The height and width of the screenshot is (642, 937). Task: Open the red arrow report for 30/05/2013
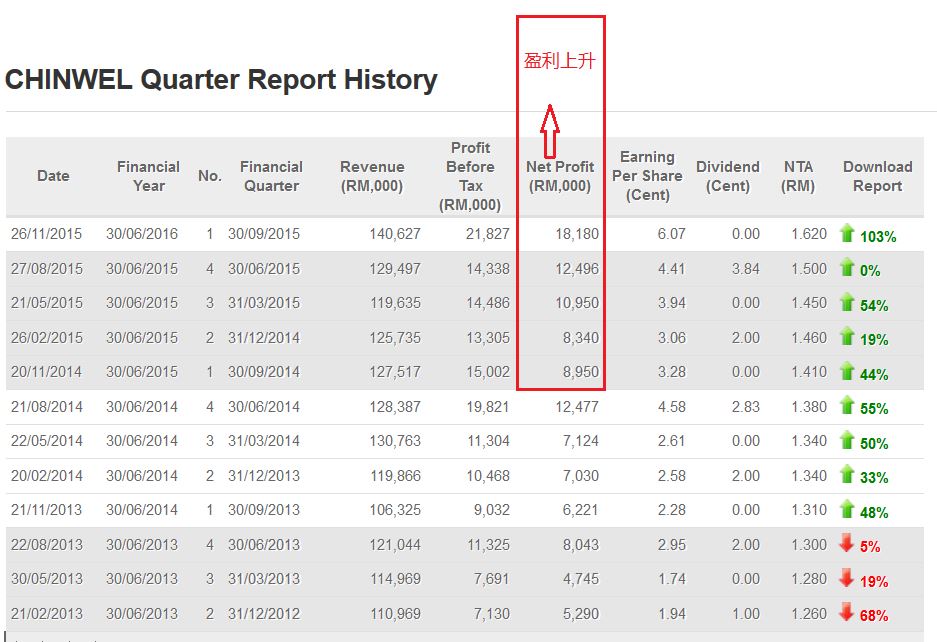tap(847, 578)
